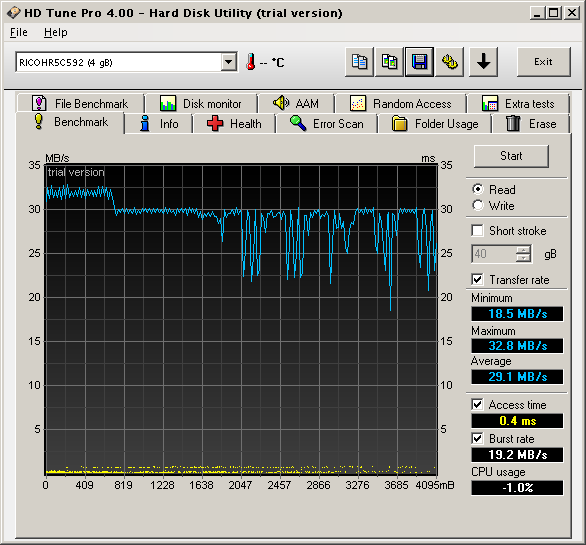Open the Help menu

tap(56, 33)
